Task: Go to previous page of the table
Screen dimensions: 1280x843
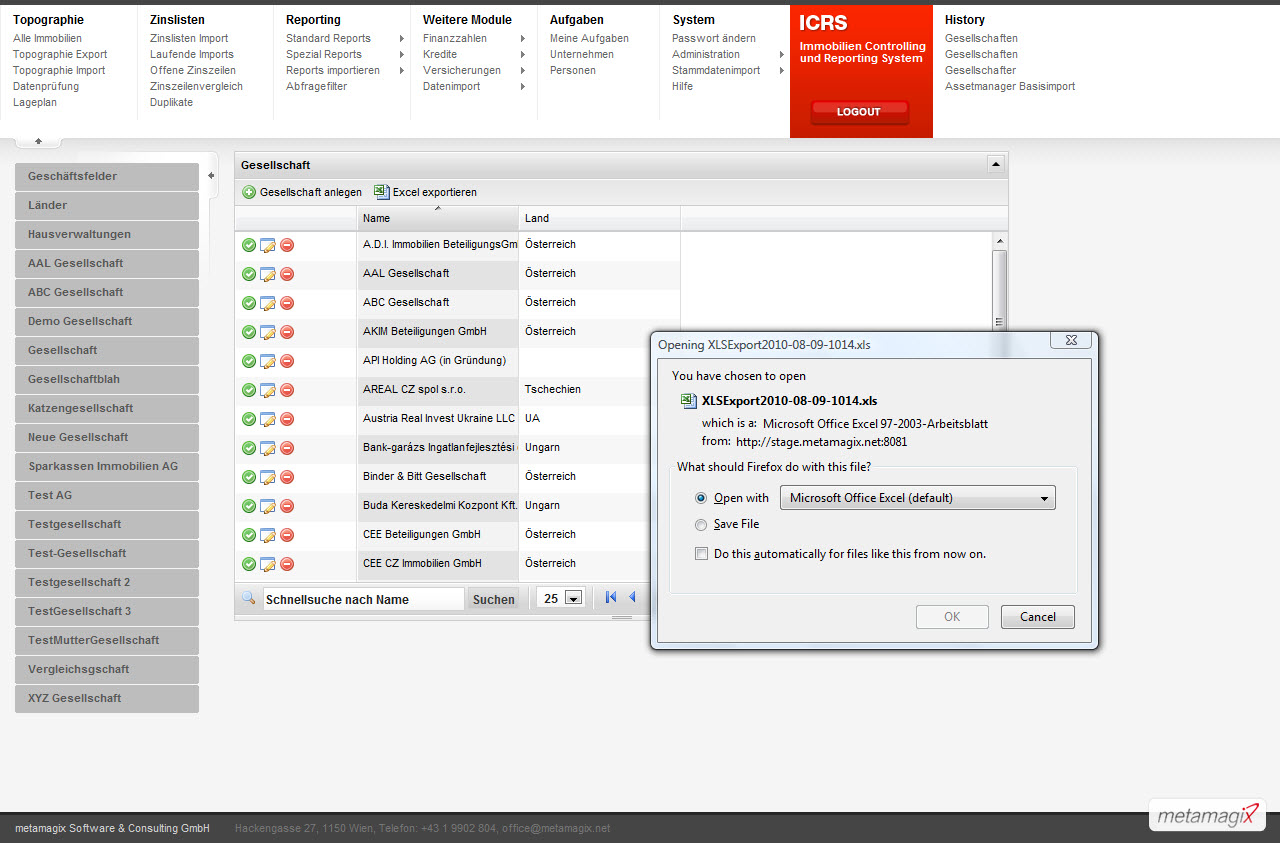Action: (632, 598)
